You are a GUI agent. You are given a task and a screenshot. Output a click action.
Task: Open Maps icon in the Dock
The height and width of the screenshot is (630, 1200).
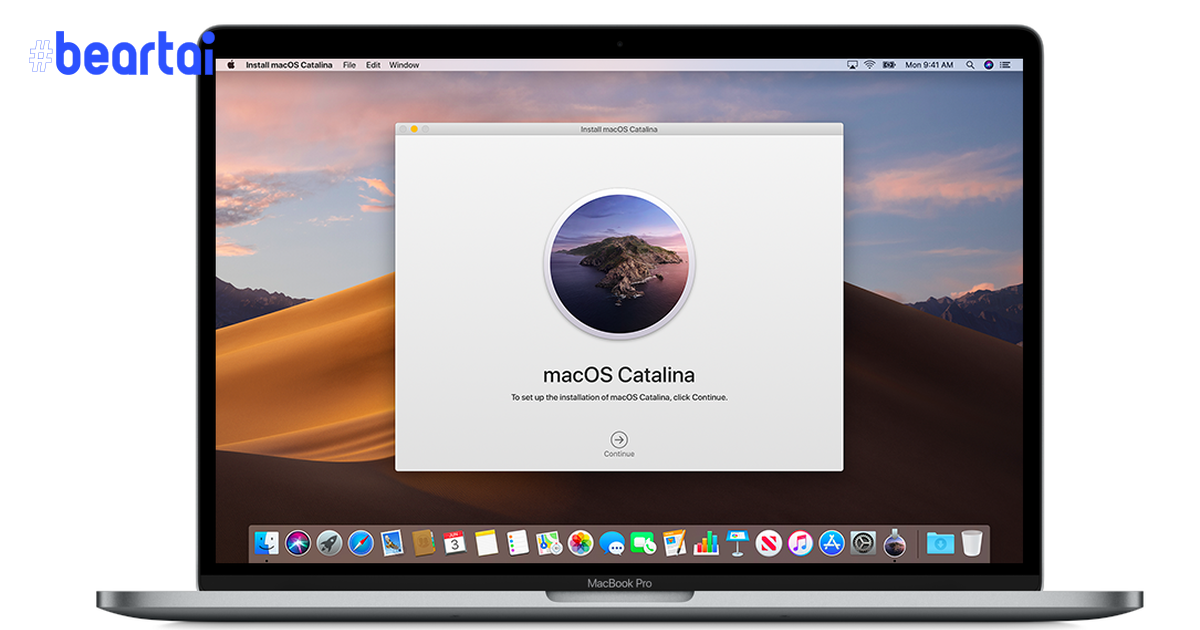click(x=548, y=543)
